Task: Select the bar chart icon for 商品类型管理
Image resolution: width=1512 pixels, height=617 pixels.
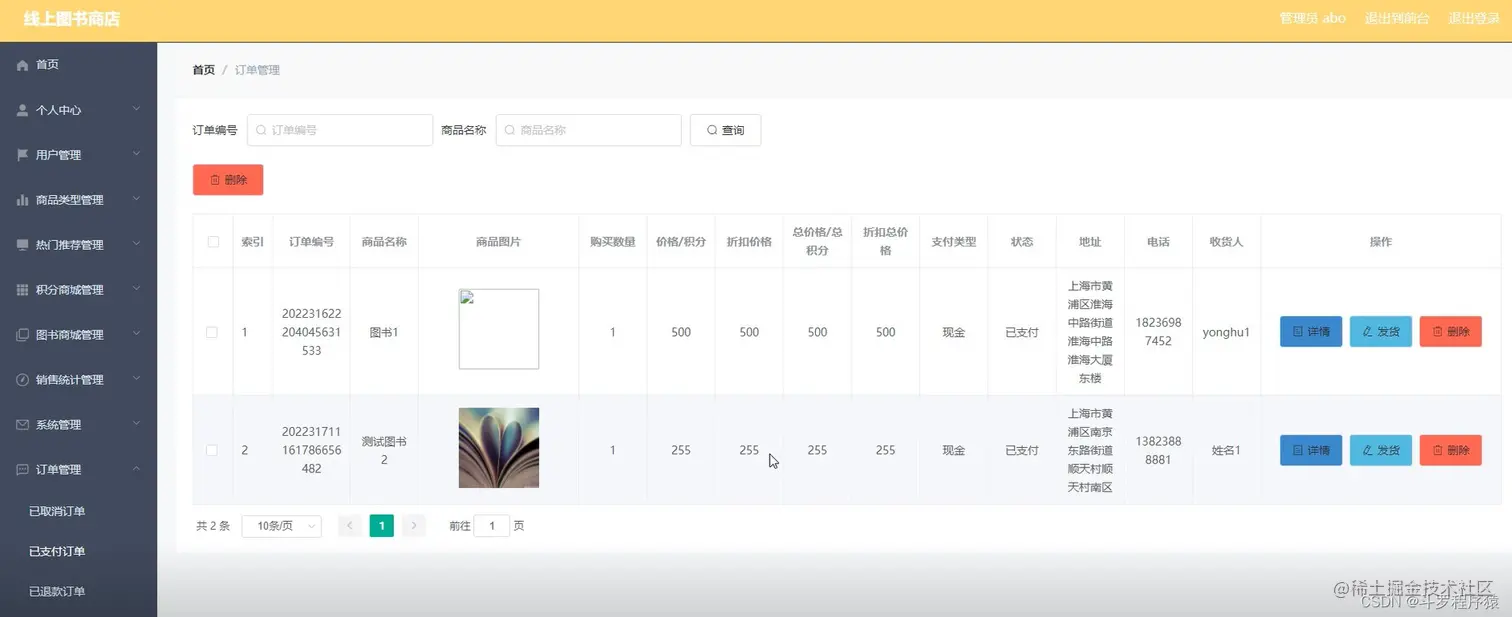Action: pos(21,199)
